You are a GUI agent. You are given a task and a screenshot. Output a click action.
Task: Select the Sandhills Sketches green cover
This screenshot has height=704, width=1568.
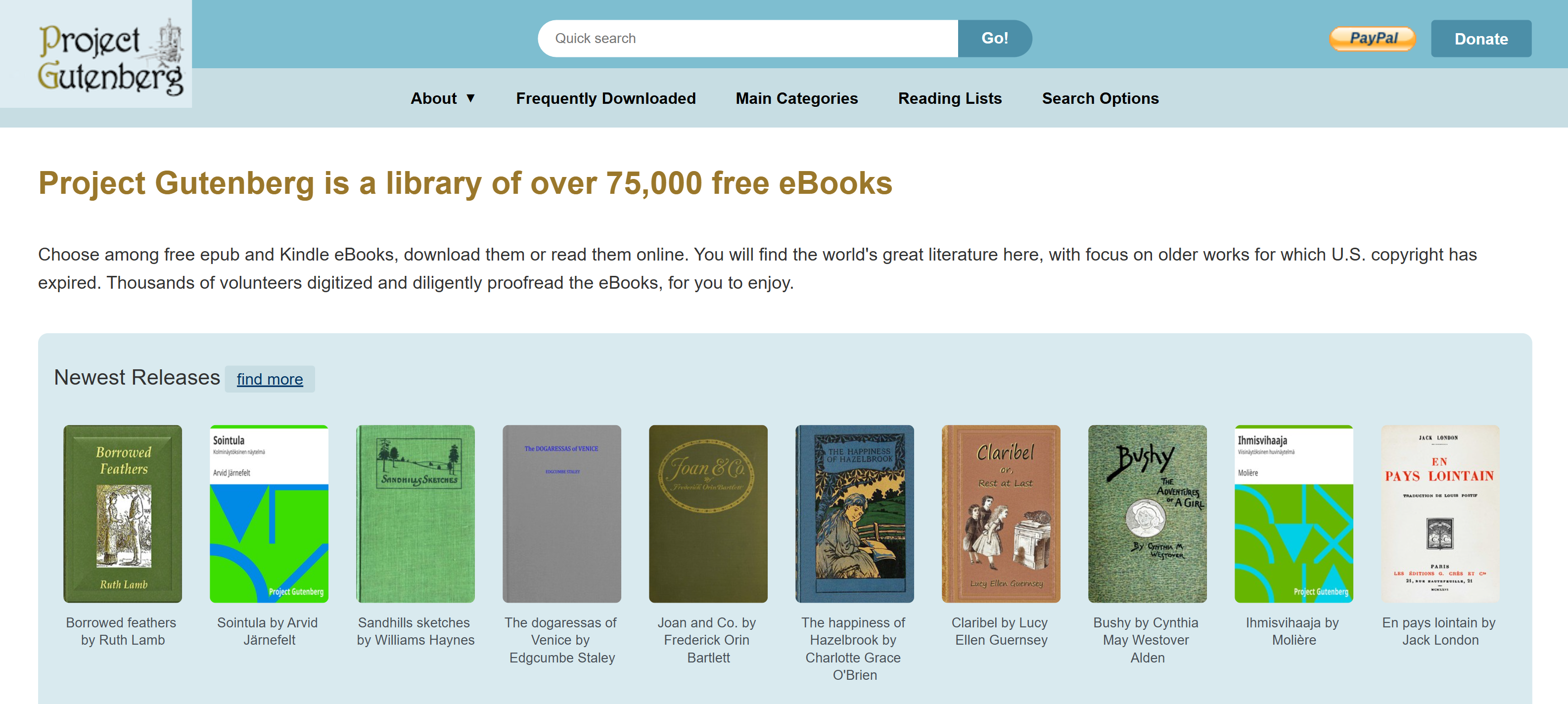[415, 513]
